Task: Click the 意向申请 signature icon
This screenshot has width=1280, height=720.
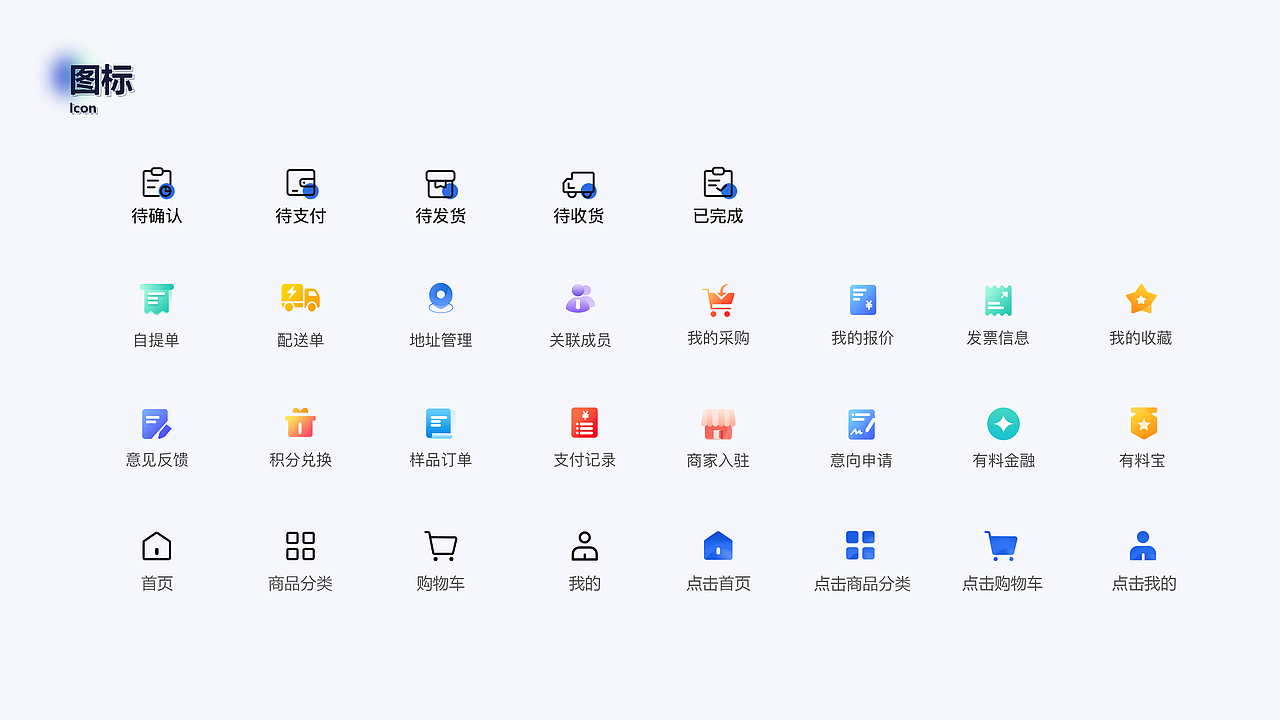Action: [861, 424]
